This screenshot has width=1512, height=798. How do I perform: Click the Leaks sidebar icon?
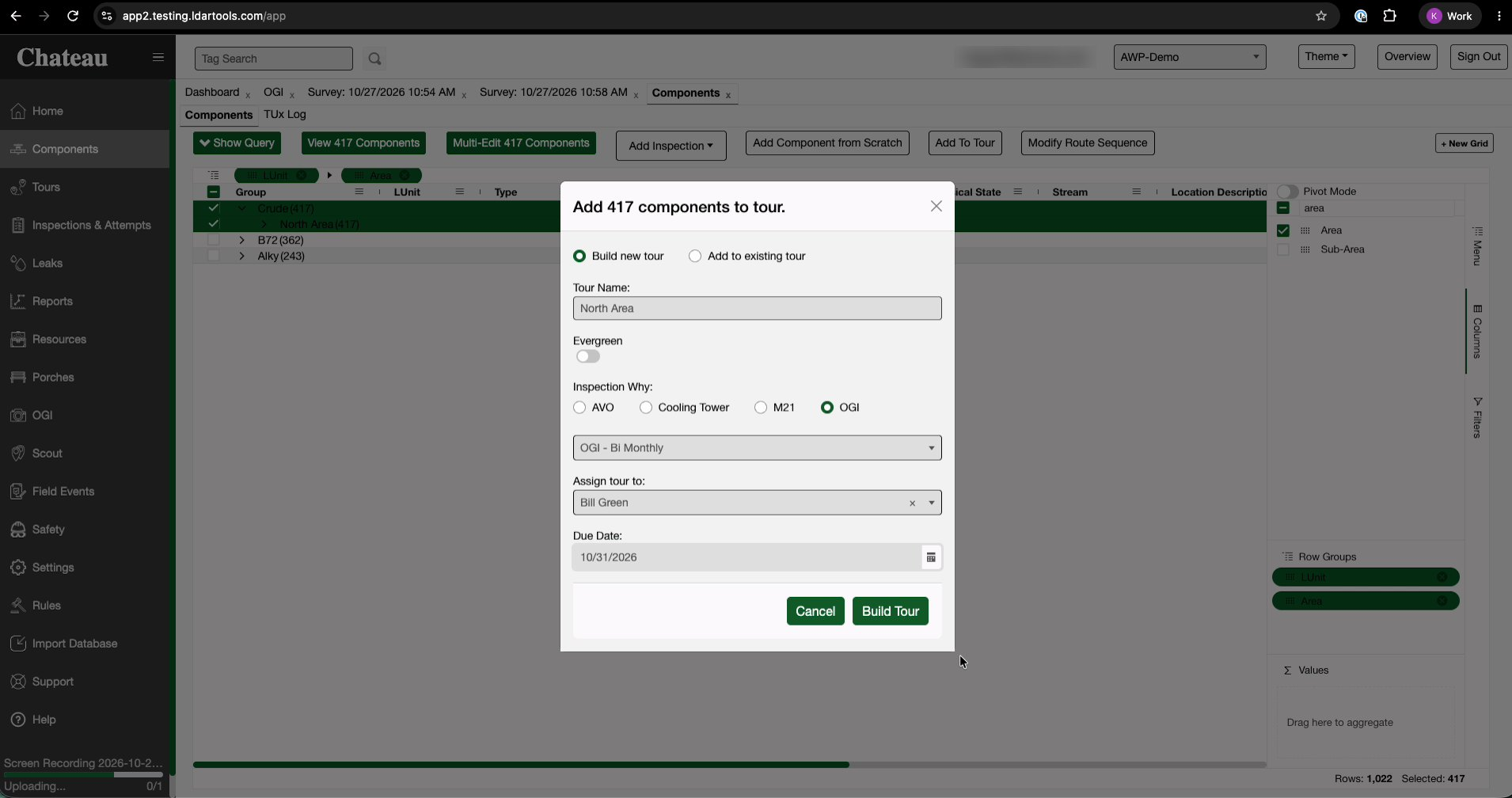coord(18,263)
